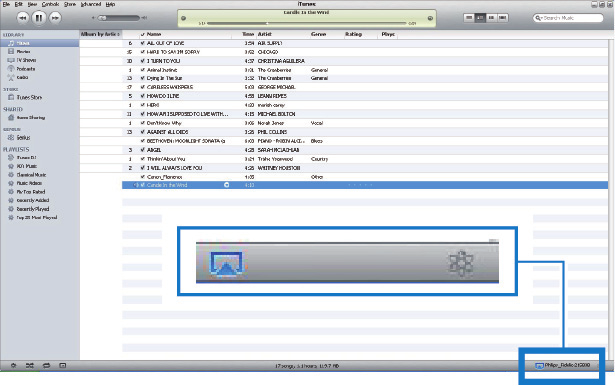Uncheck the Animal Instinct song
The width and height of the screenshot is (615, 386).
[x=143, y=70]
